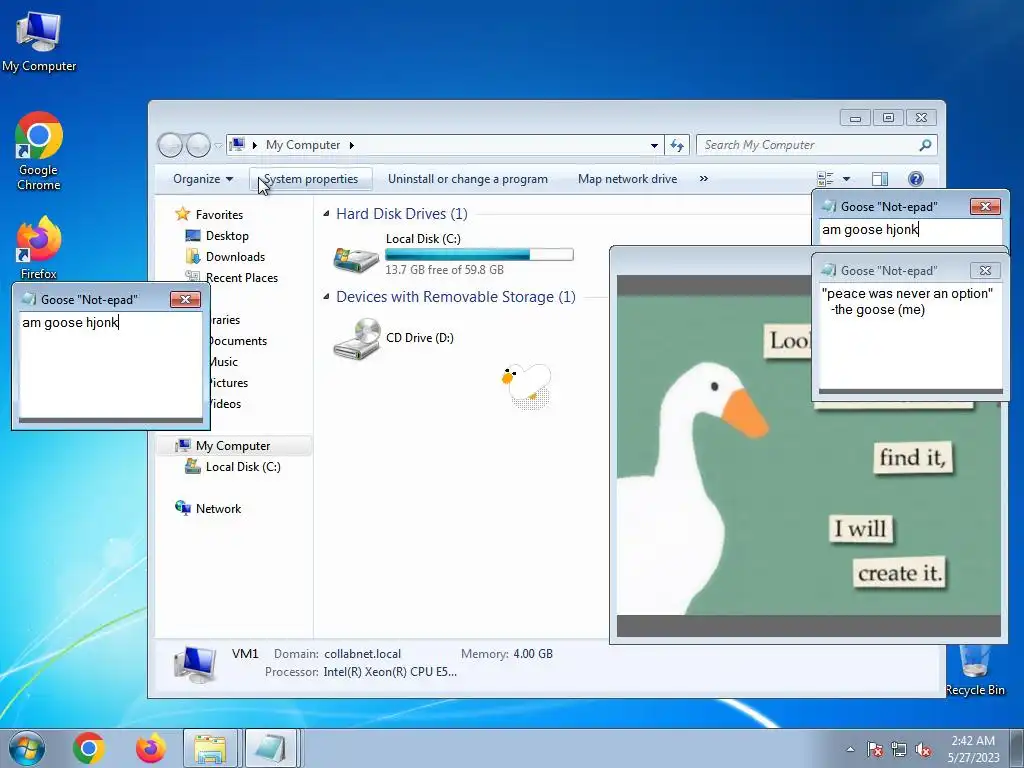The height and width of the screenshot is (768, 1024).
Task: Click the "4.00 GB" memory value
Action: tap(533, 654)
